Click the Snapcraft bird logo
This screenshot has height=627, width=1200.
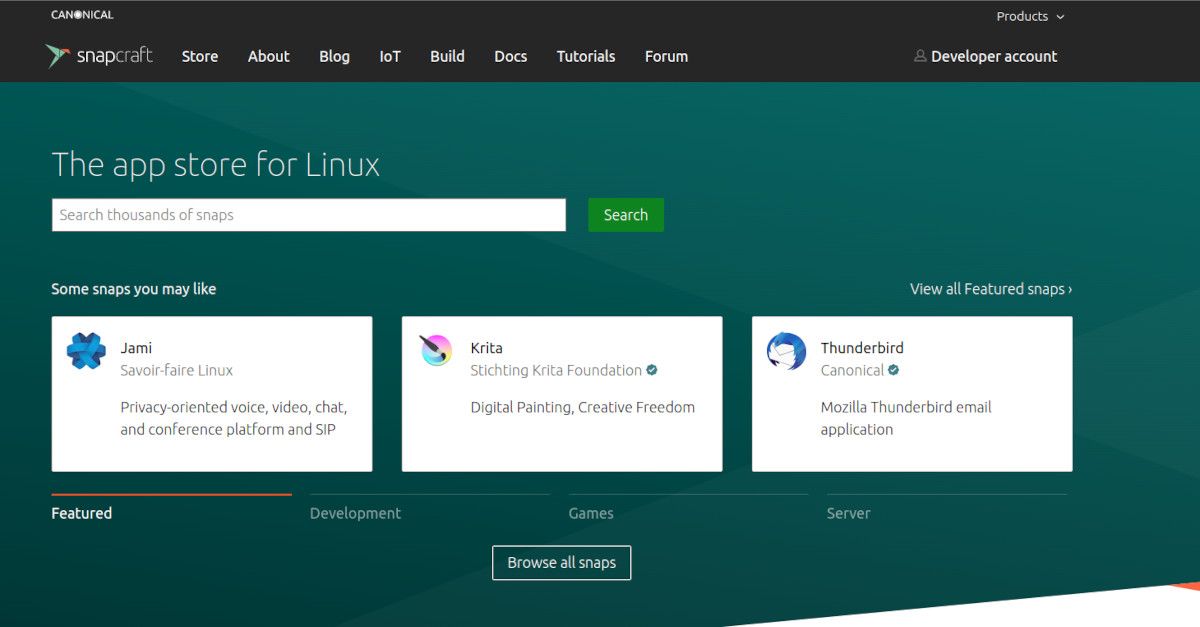[57, 56]
